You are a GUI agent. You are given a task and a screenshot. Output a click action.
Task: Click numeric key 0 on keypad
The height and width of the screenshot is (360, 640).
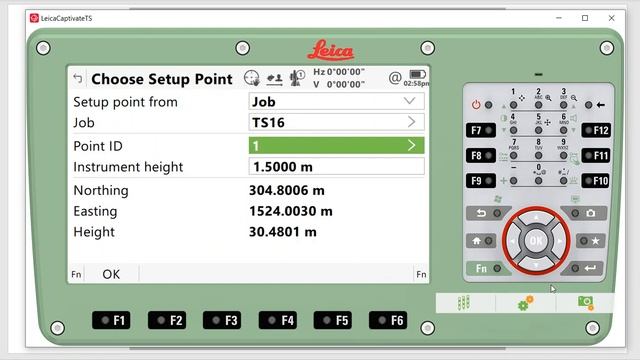(538, 180)
